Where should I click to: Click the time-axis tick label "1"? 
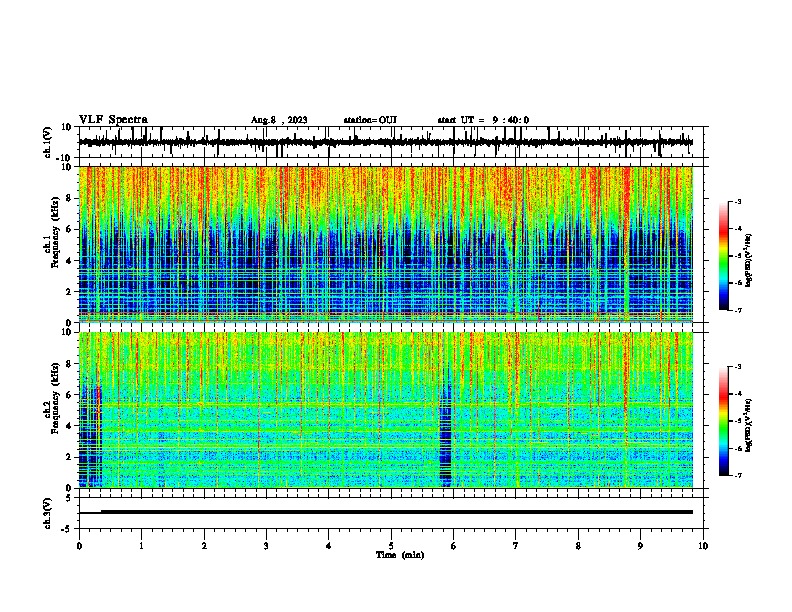coord(141,546)
